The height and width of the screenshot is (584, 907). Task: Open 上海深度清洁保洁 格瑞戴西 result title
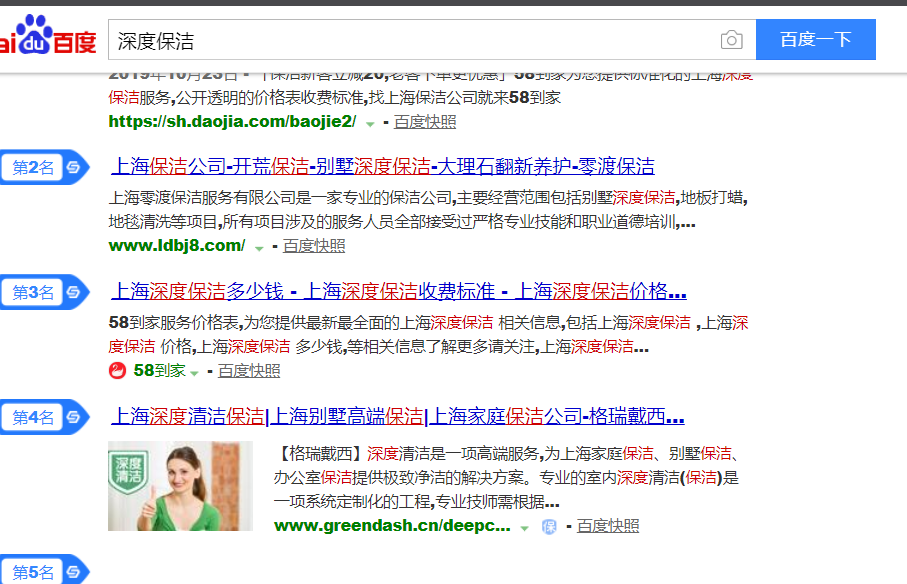[397, 416]
